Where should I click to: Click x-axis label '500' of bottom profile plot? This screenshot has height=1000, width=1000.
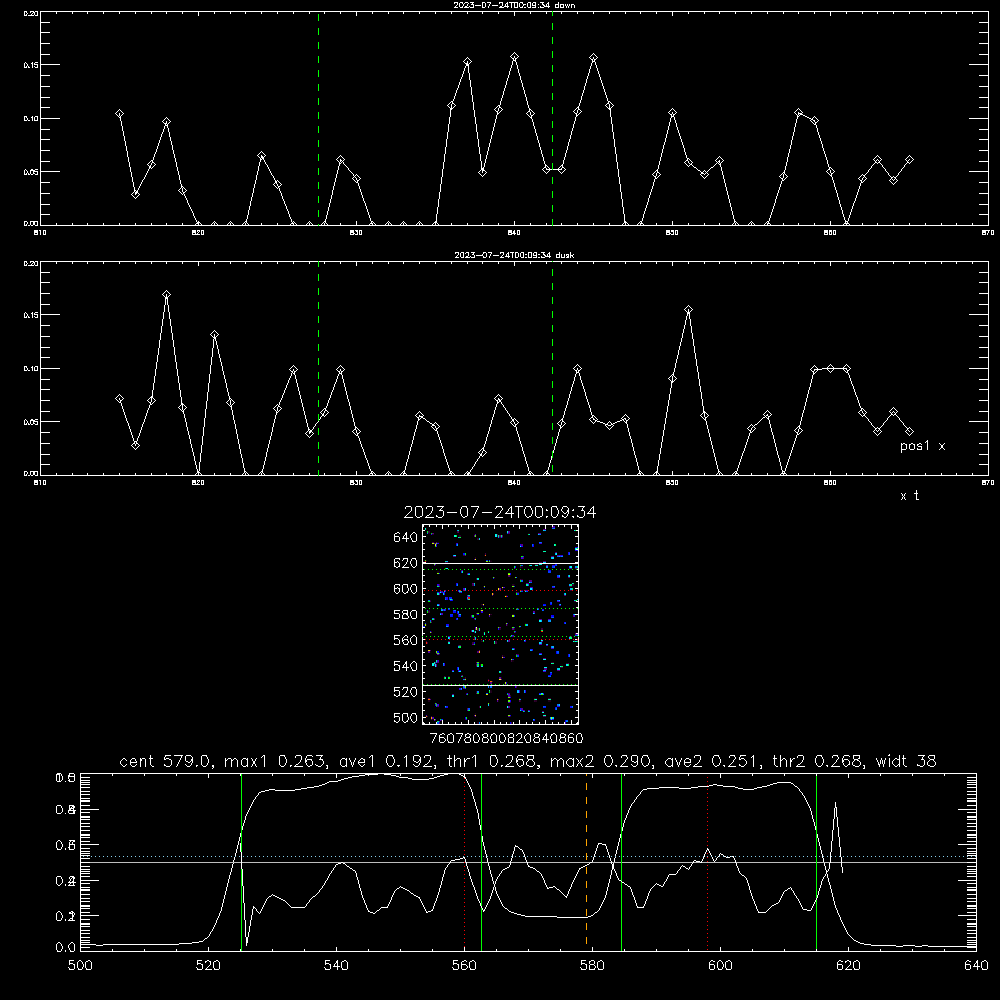80,966
